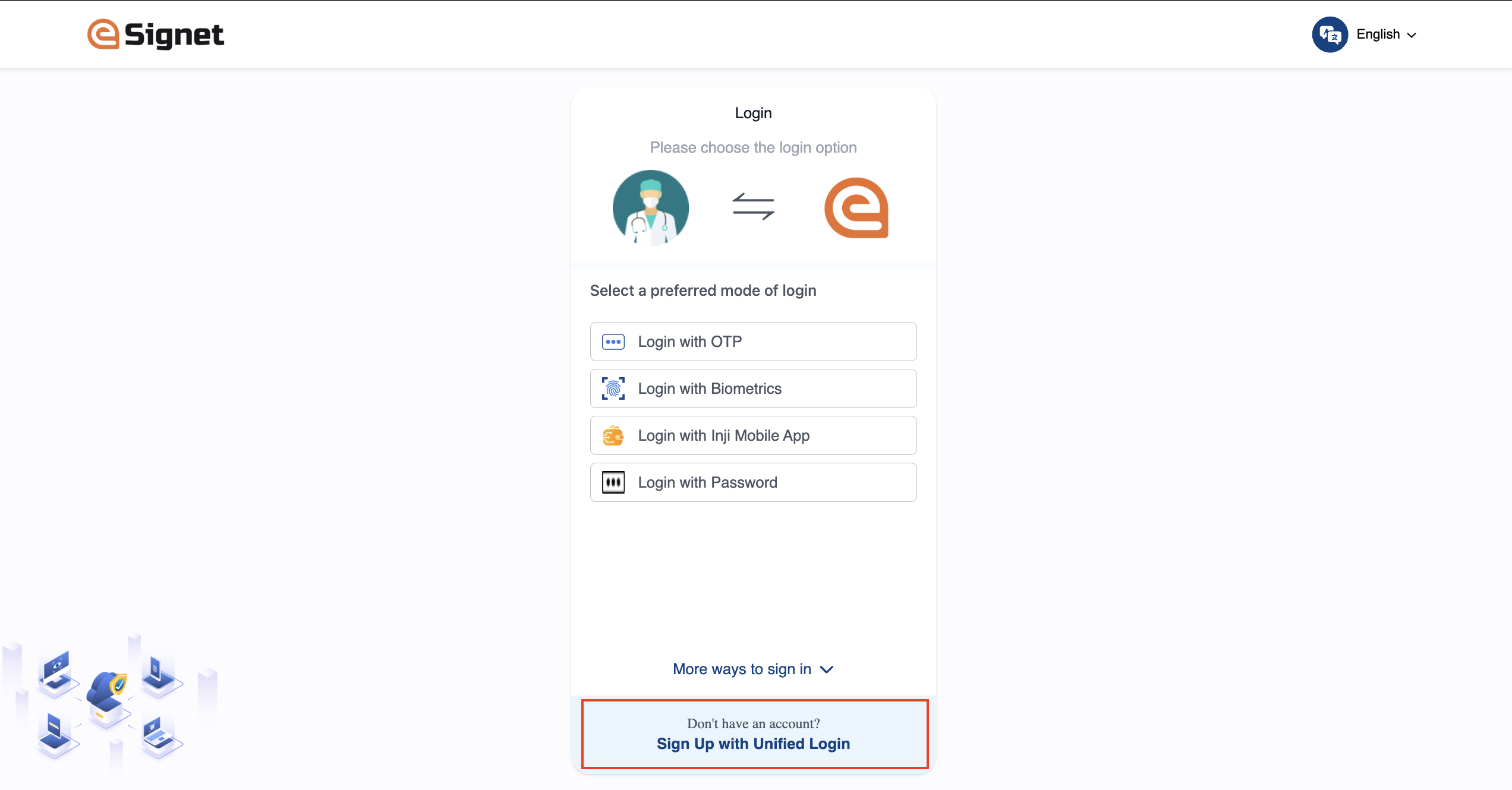Image resolution: width=1512 pixels, height=790 pixels.
Task: Expand More ways to sign in
Action: click(x=742, y=669)
